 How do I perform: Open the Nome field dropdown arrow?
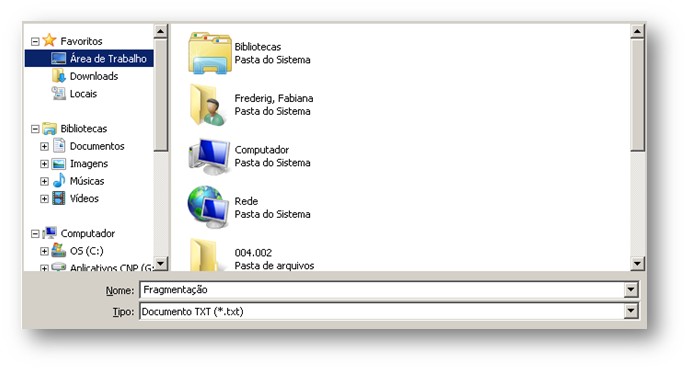click(631, 290)
